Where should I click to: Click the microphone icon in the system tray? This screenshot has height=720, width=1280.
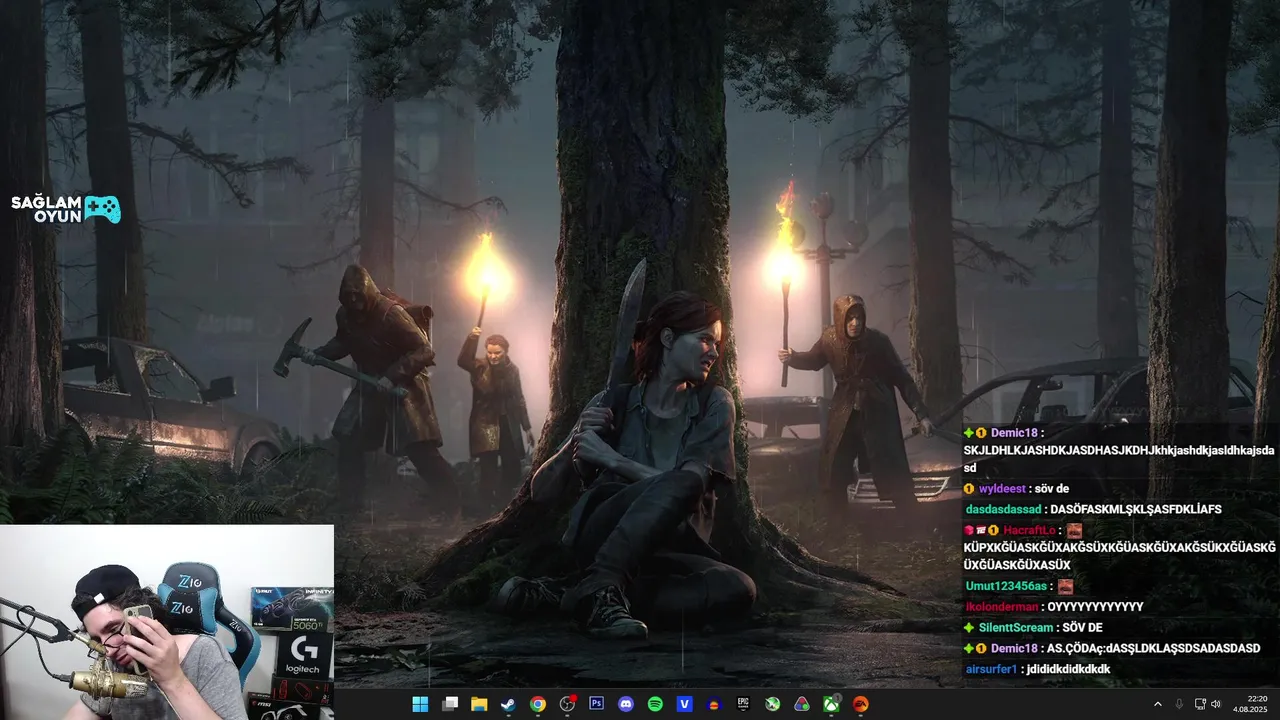tap(1180, 704)
